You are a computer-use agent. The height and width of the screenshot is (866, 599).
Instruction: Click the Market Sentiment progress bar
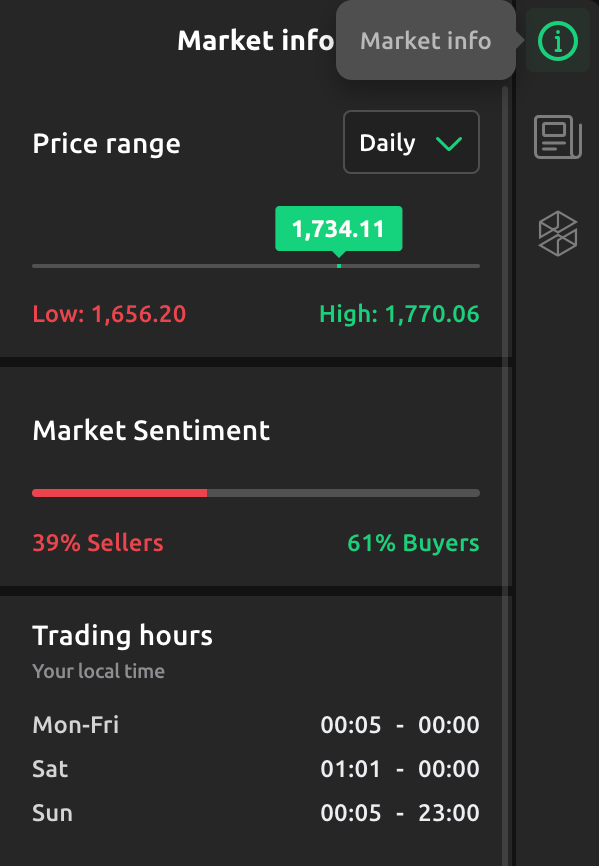click(256, 492)
